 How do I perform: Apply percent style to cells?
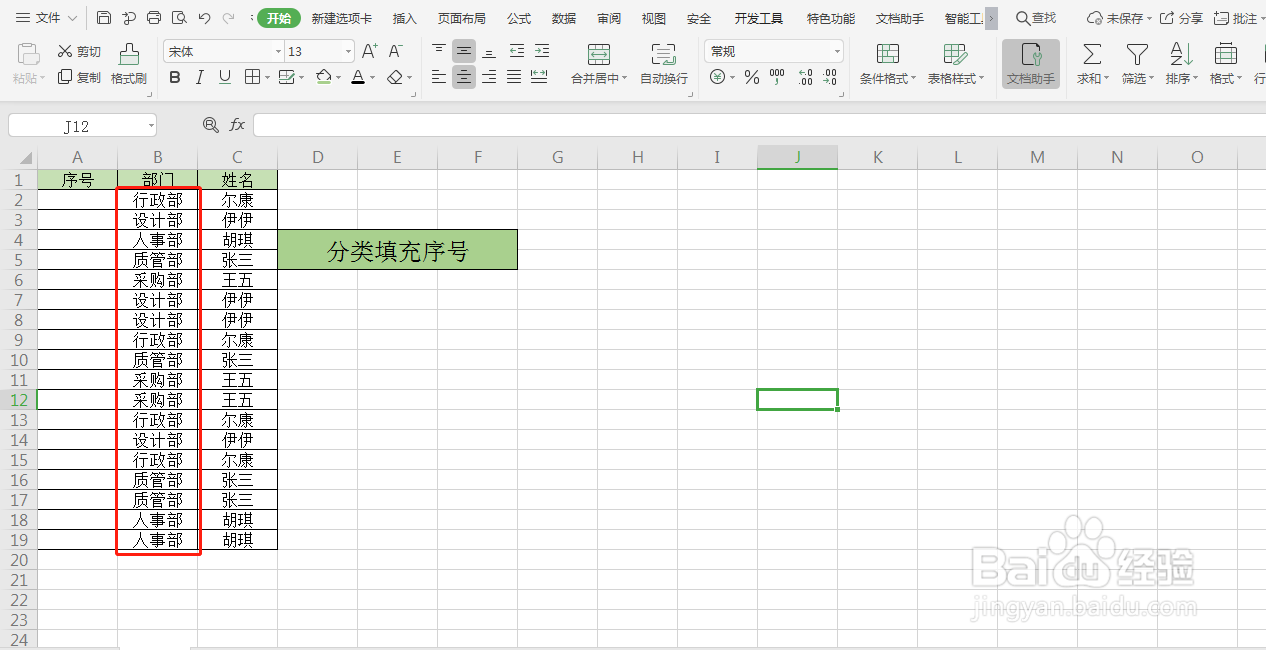pos(752,77)
